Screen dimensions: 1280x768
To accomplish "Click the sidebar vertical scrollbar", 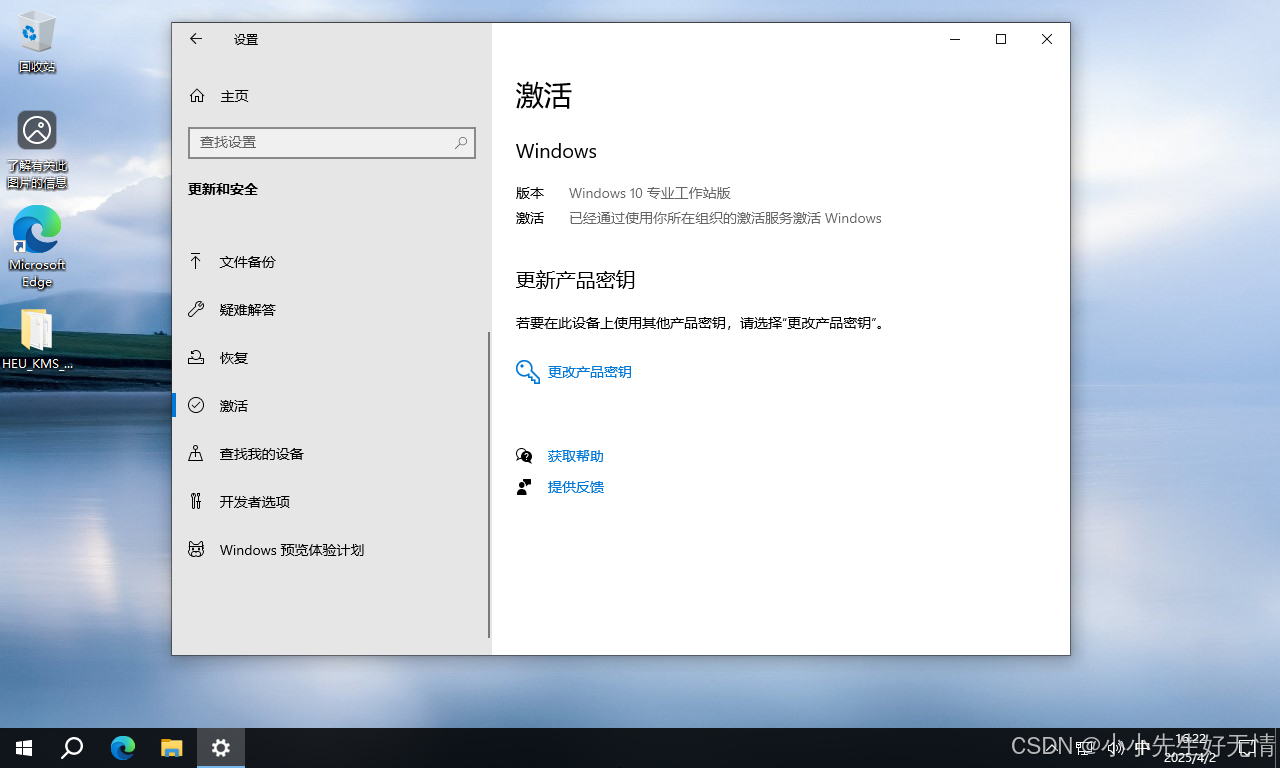I will 489,485.
